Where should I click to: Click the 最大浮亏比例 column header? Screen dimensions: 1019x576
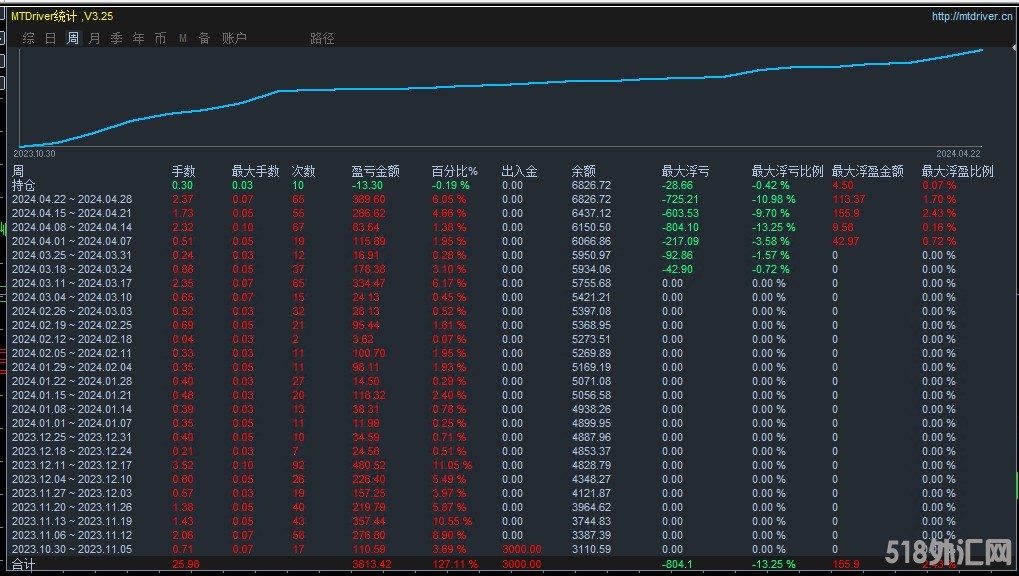click(x=787, y=171)
